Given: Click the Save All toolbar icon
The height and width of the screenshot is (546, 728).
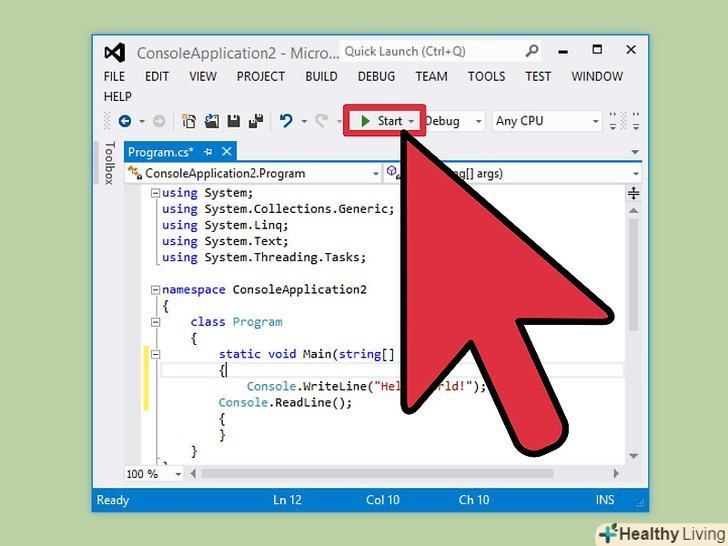Looking at the screenshot, I should (256, 121).
